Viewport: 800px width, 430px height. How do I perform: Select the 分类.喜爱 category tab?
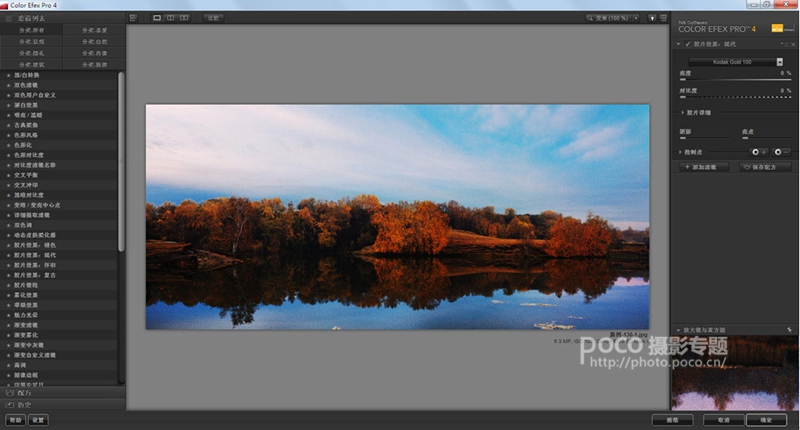coord(94,30)
